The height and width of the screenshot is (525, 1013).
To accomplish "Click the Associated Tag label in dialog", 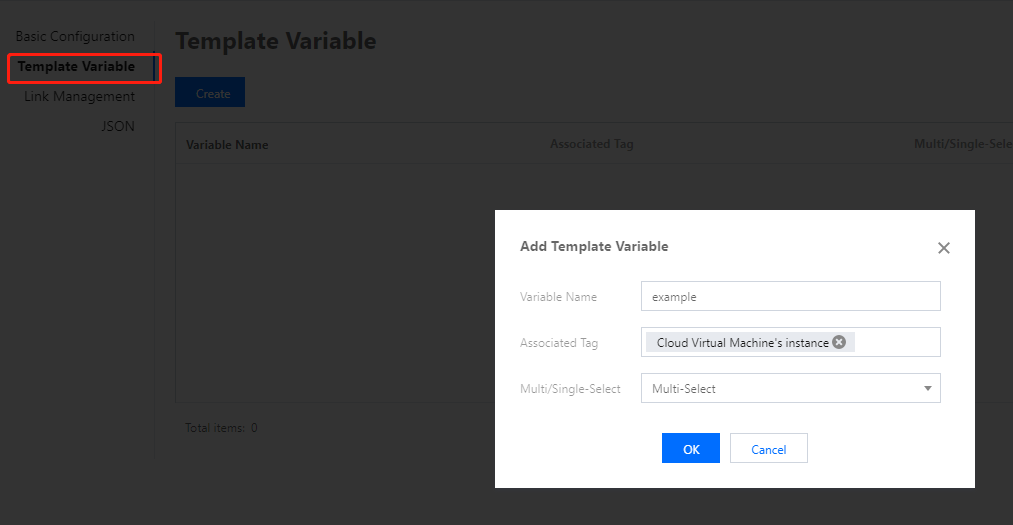I will [x=559, y=343].
